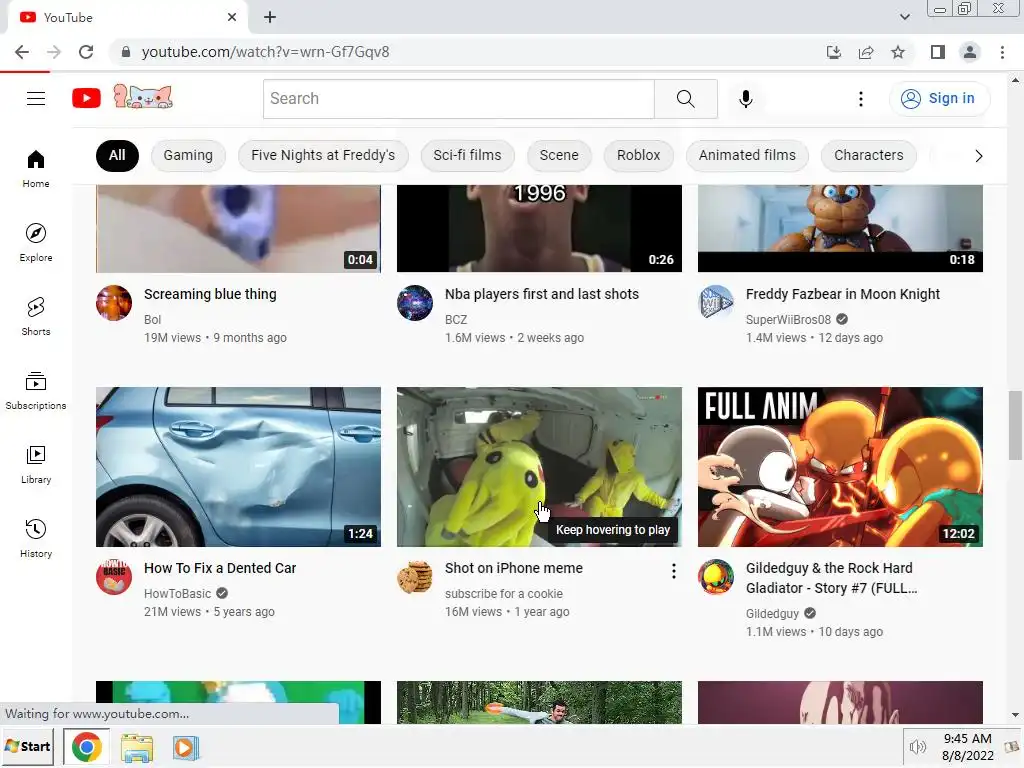The height and width of the screenshot is (768, 1024).
Task: Open Windows Start menu
Action: [27, 746]
